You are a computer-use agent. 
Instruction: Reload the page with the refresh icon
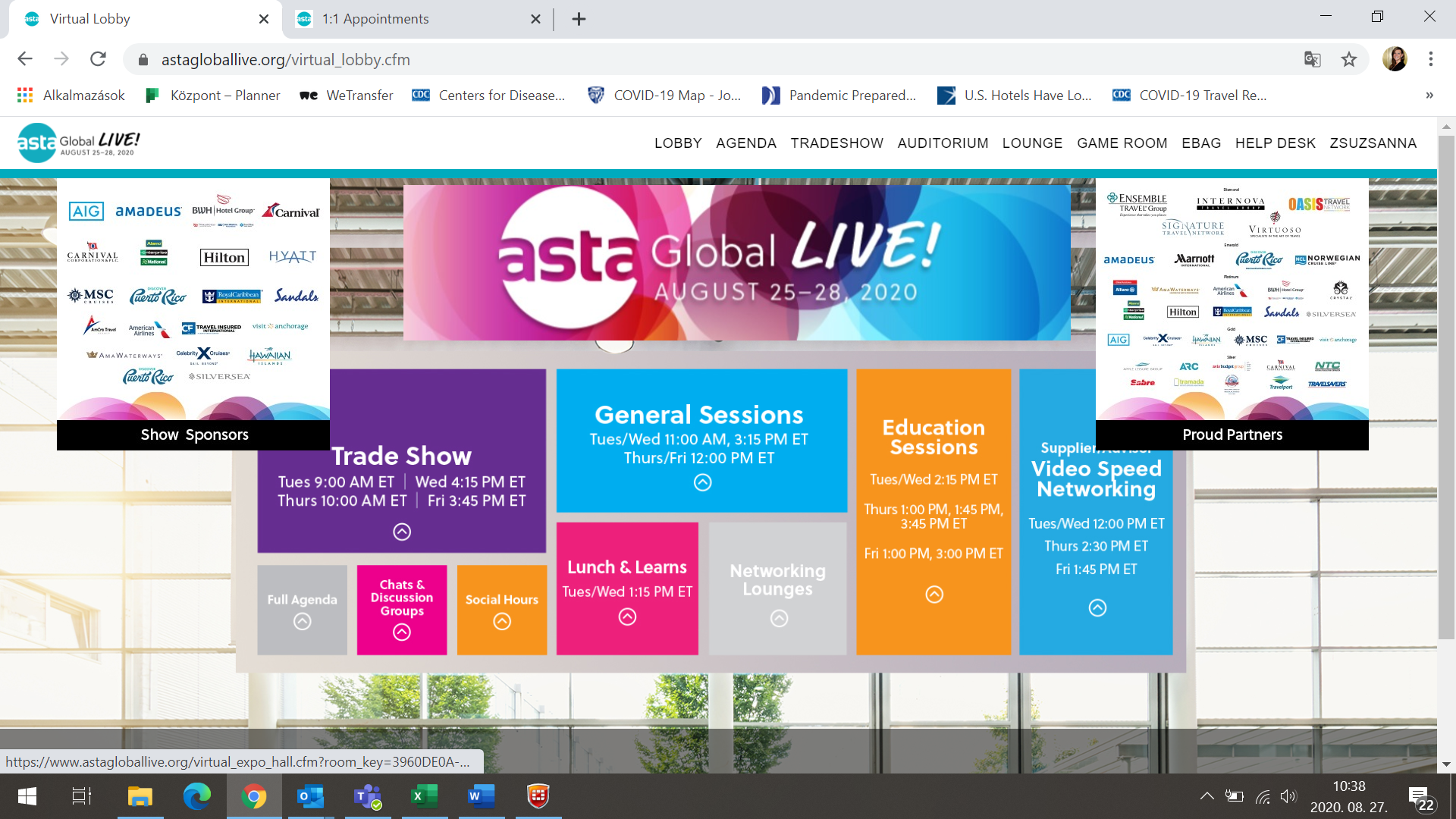98,59
